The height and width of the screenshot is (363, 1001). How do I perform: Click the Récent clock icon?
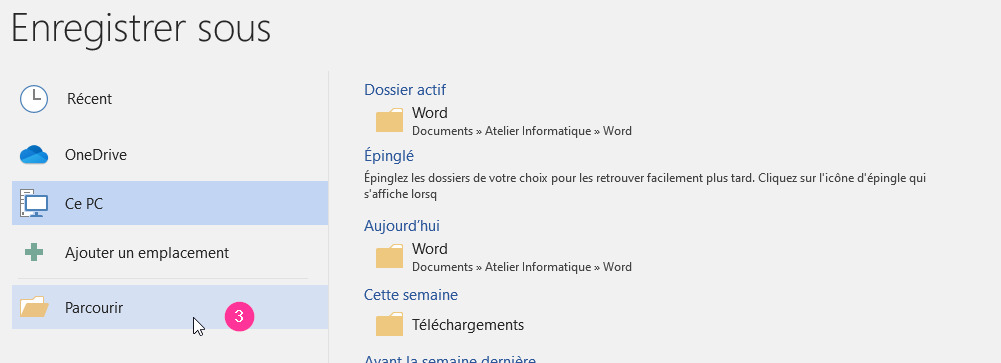[34, 99]
